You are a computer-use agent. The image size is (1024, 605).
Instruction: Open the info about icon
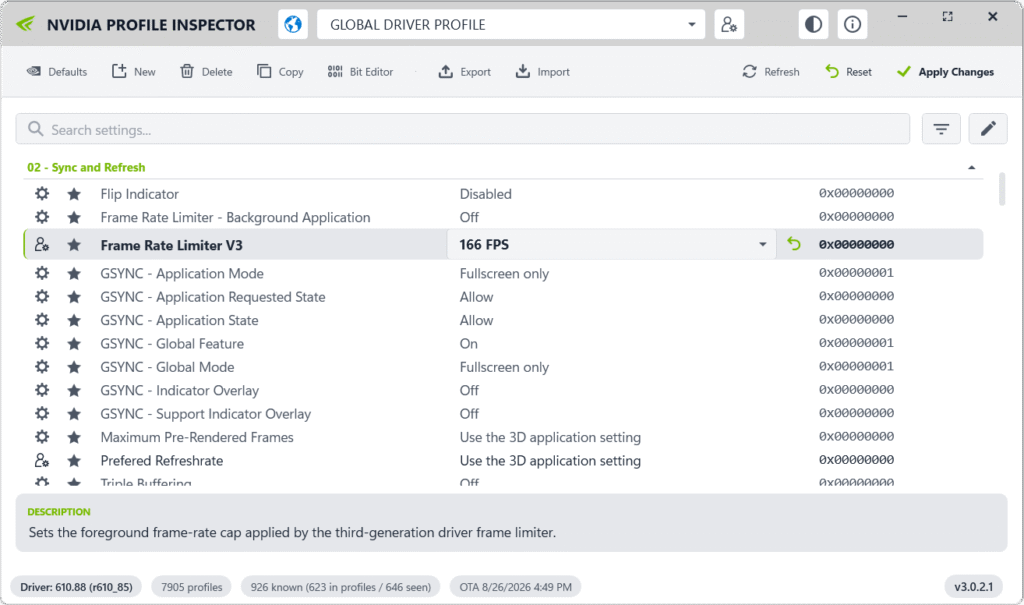(852, 25)
